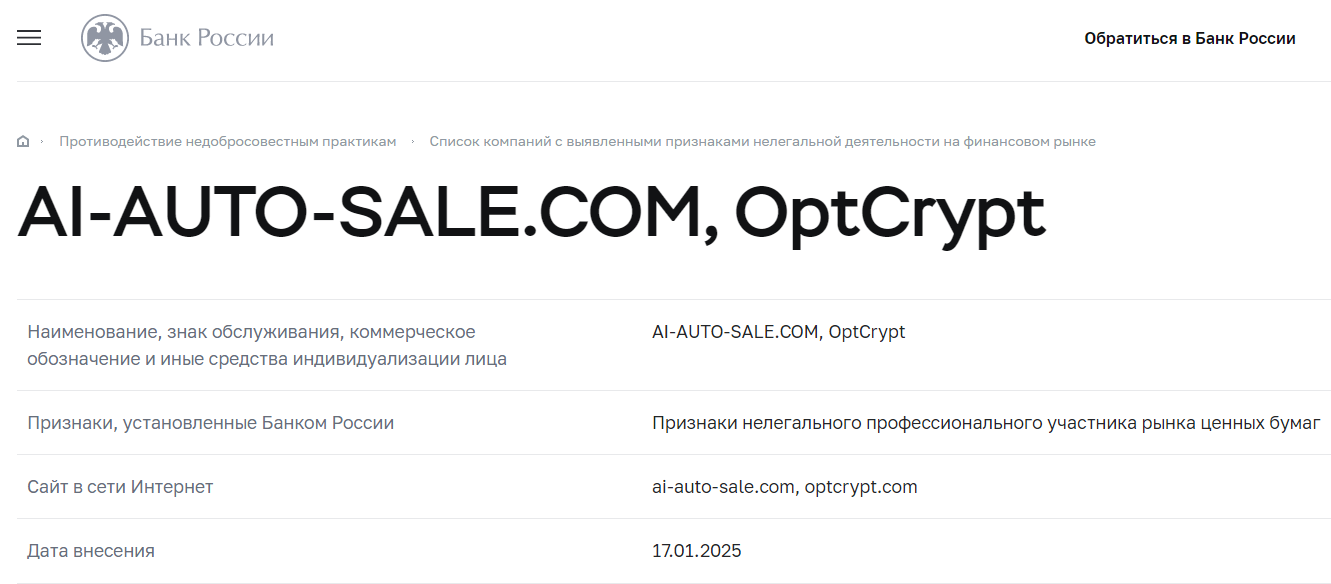Go to «Противодействие недобросовестным практикам» breadcrumb

tap(227, 142)
